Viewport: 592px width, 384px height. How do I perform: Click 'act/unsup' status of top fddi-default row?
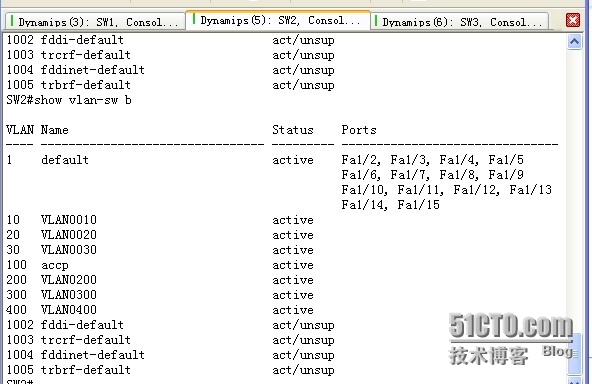click(x=304, y=40)
